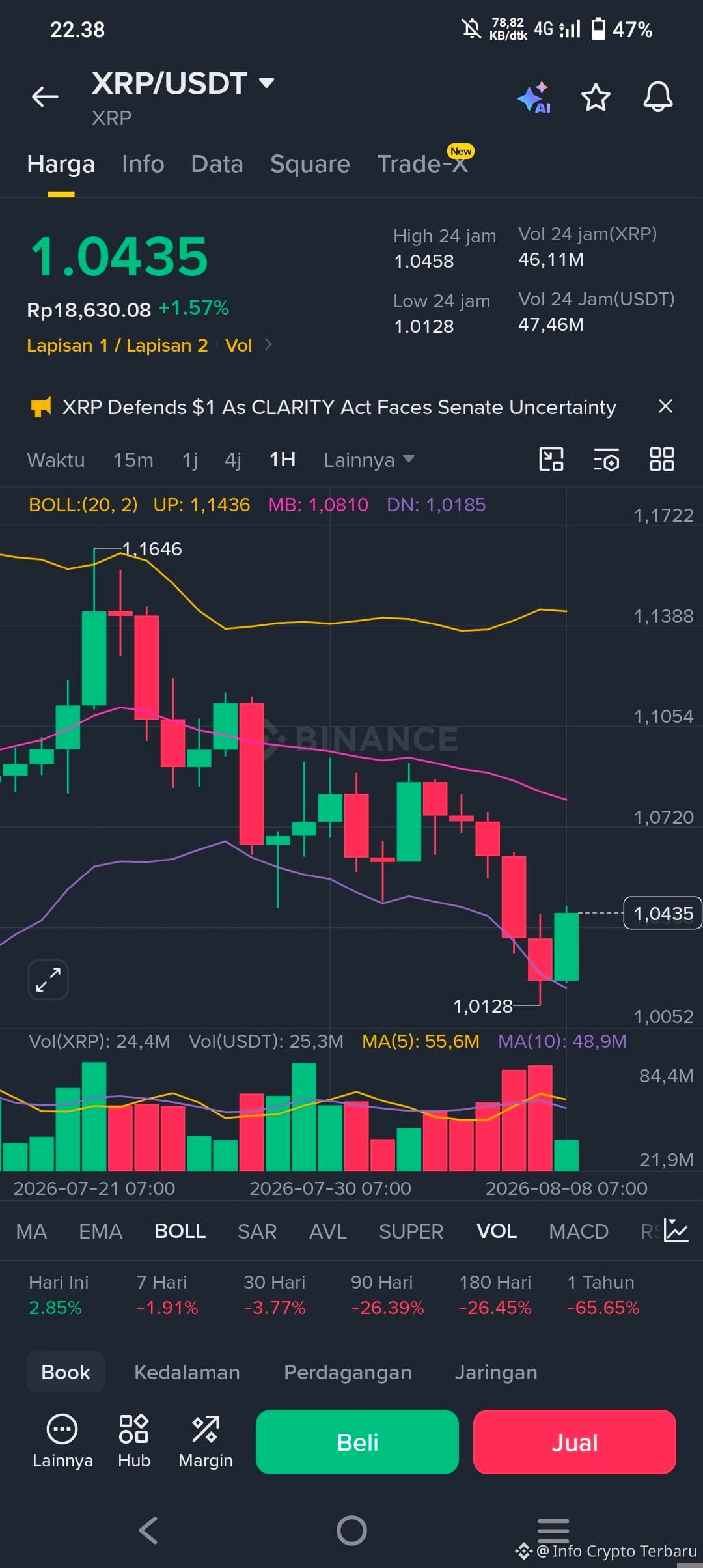Open the Lainnya more-options icon
Image resolution: width=703 pixels, height=1568 pixels.
tap(62, 1441)
